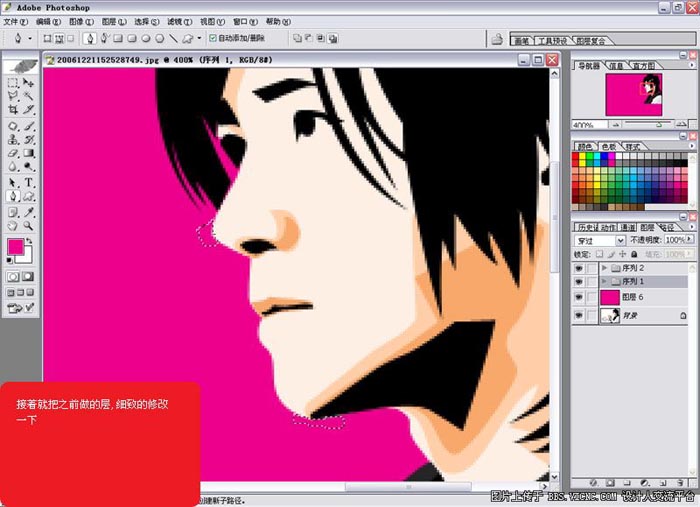
Task: Open the blend mode 穿过 dropdown
Action: [x=620, y=241]
